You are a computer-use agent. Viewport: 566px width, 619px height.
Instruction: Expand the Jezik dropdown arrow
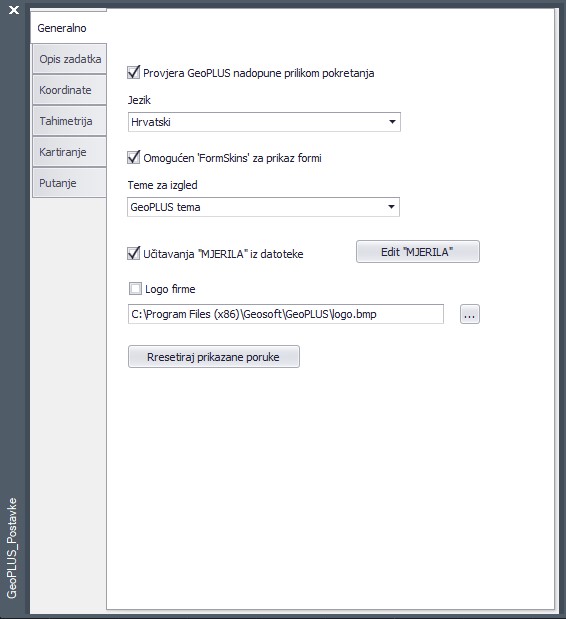point(392,122)
